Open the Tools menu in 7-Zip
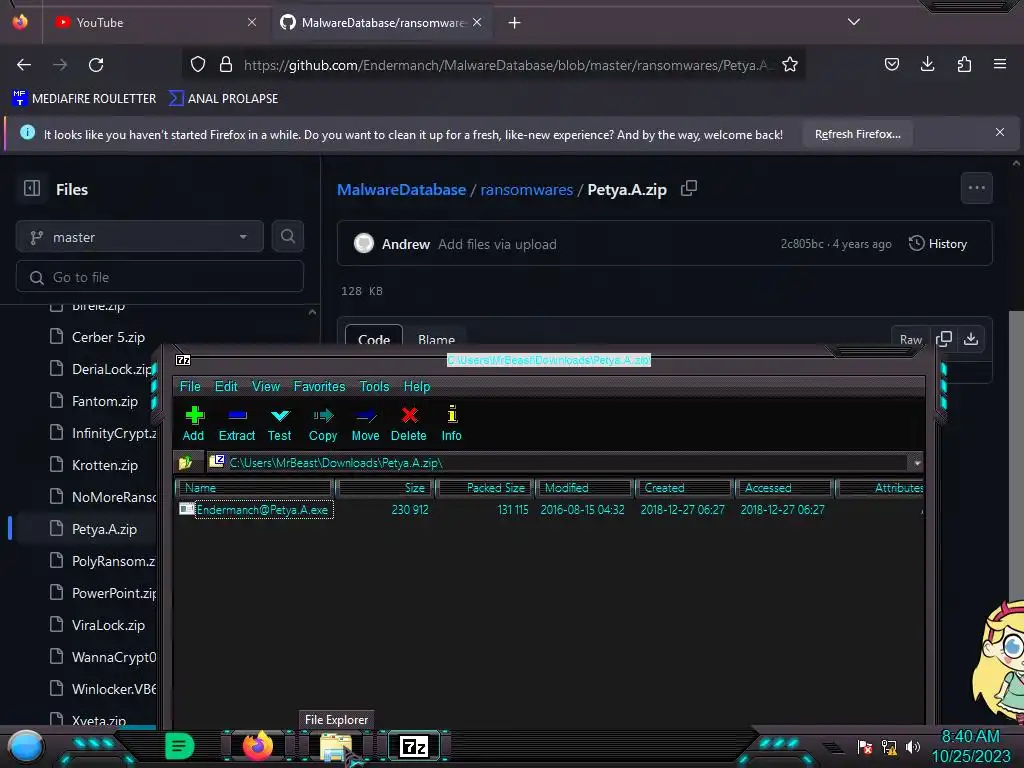1024x768 pixels. click(x=374, y=387)
